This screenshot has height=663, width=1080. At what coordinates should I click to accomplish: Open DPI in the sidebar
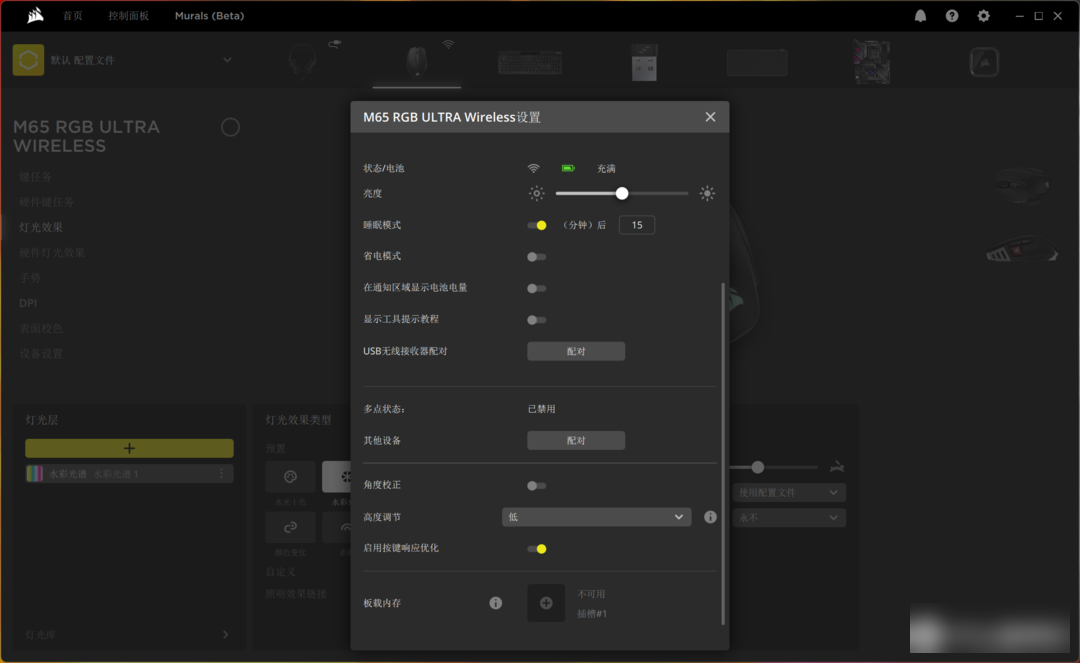28,303
